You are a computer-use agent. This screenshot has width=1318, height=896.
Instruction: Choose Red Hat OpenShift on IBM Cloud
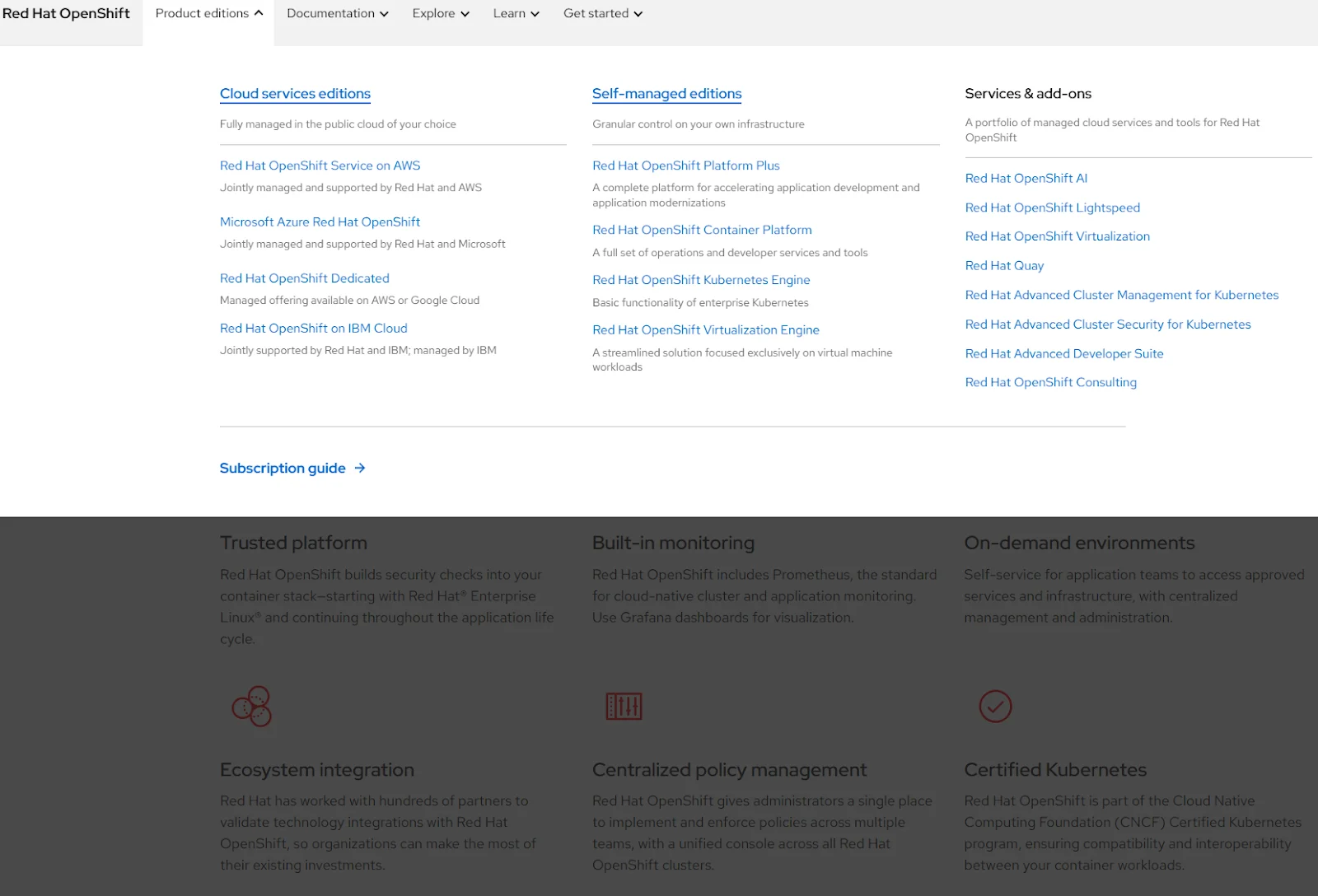click(x=313, y=329)
